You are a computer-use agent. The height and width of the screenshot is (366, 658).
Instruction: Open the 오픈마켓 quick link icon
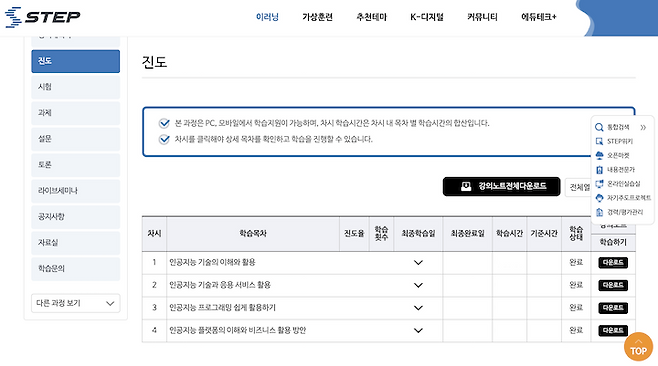point(599,155)
